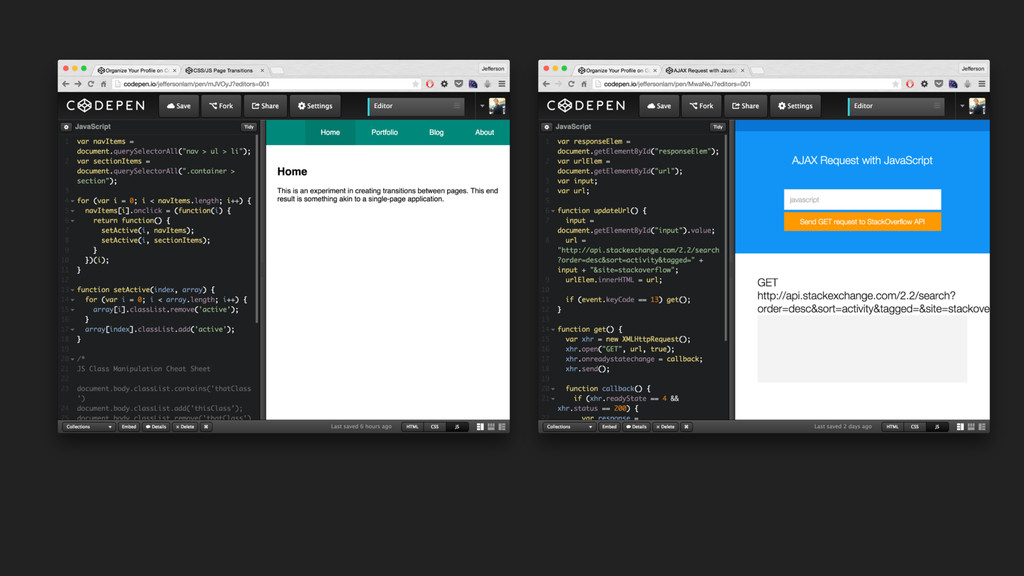This screenshot has width=1024, height=576.
Task: Open the JavaScript editor settings gear in Page Transitions window
Action: tap(66, 127)
